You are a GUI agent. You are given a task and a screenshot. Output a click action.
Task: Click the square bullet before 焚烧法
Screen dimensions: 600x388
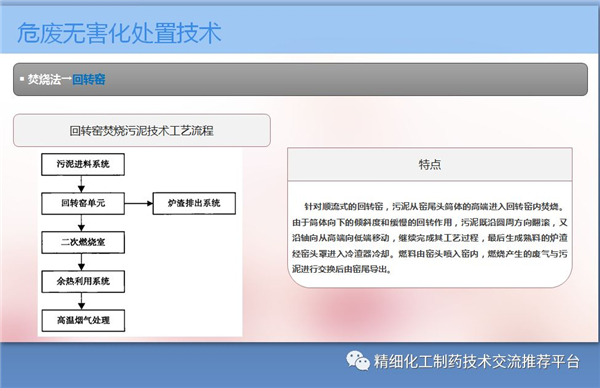(22, 79)
